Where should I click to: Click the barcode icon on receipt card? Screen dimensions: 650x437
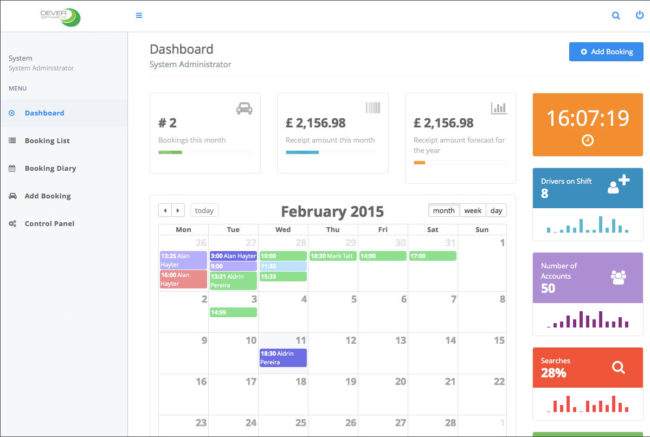pos(372,108)
